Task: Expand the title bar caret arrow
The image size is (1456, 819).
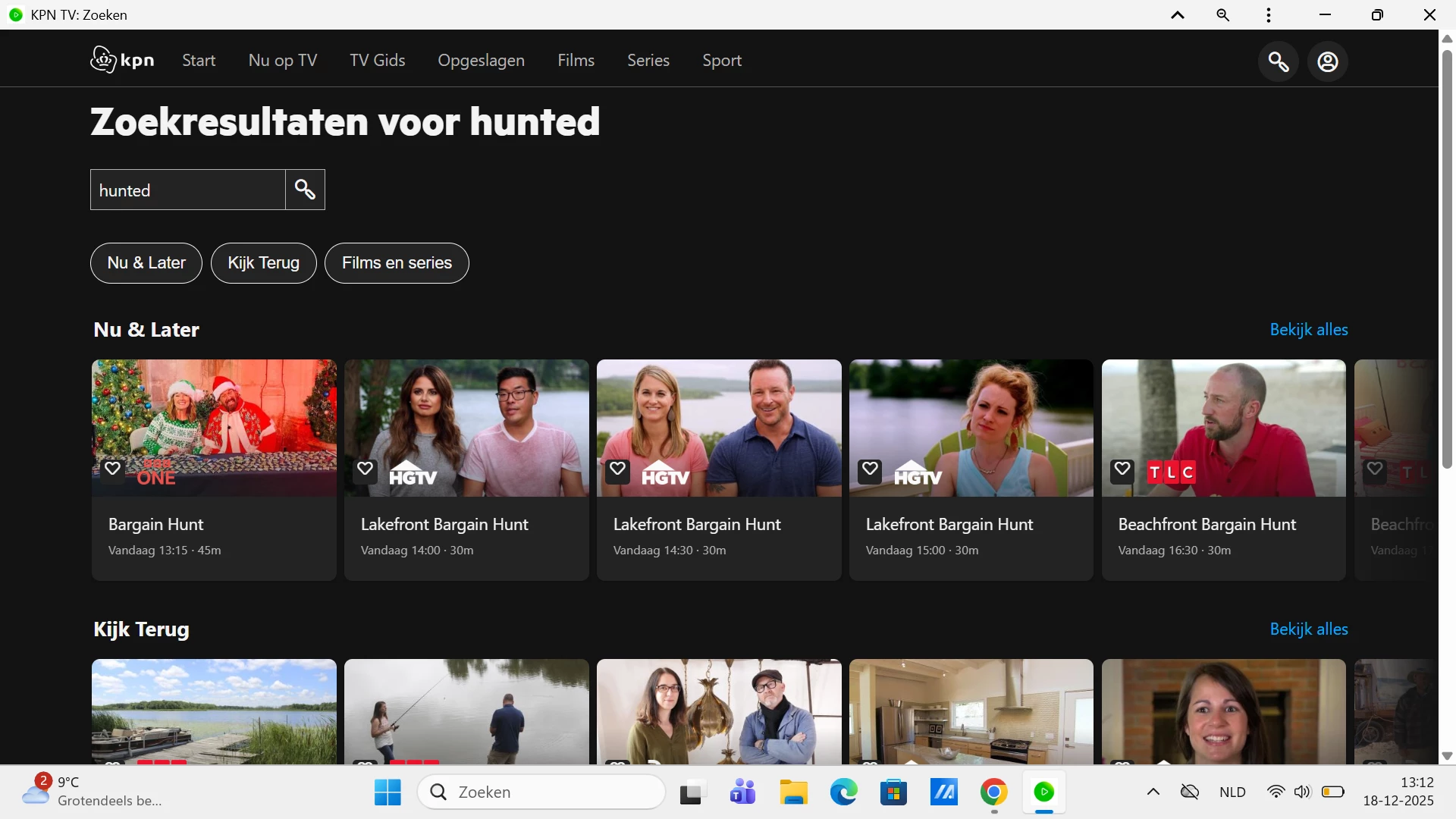Action: tap(1178, 15)
